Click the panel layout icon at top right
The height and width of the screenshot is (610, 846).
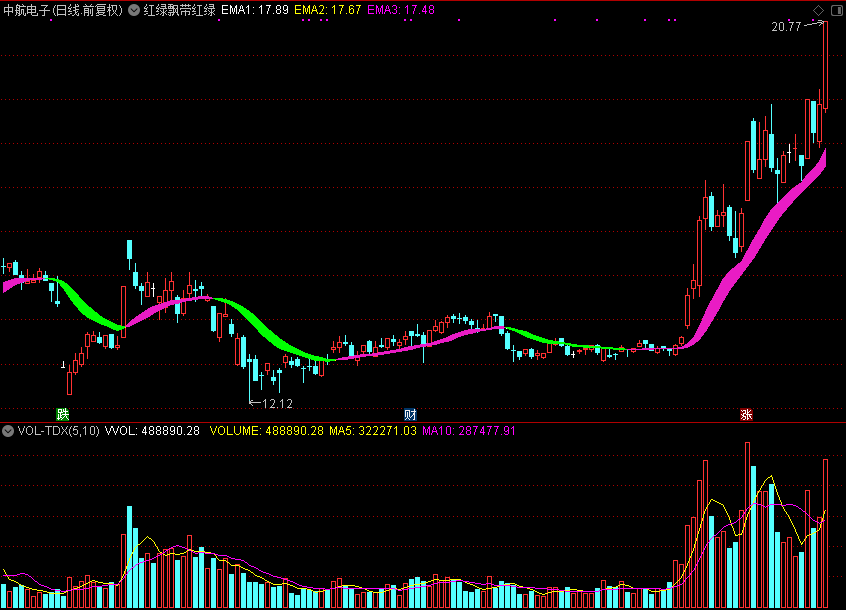pyautogui.click(x=837, y=10)
